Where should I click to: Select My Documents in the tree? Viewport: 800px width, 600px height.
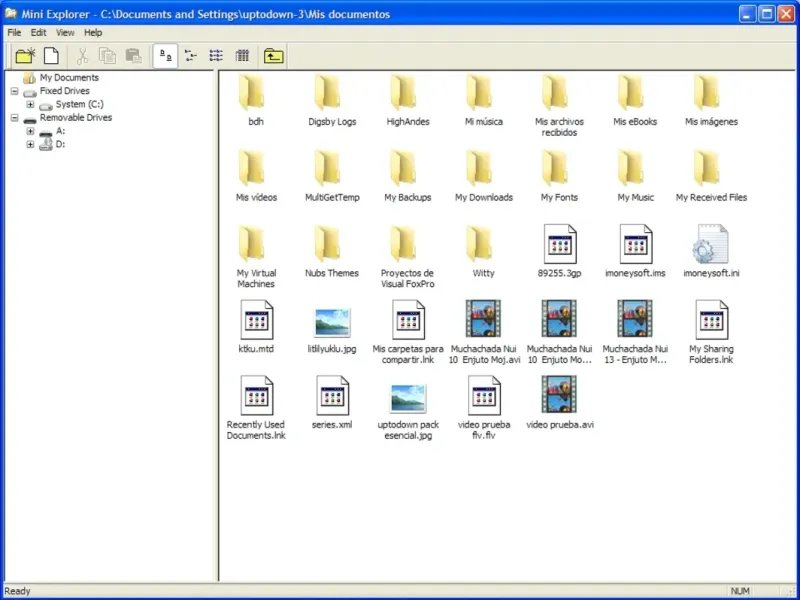point(68,77)
